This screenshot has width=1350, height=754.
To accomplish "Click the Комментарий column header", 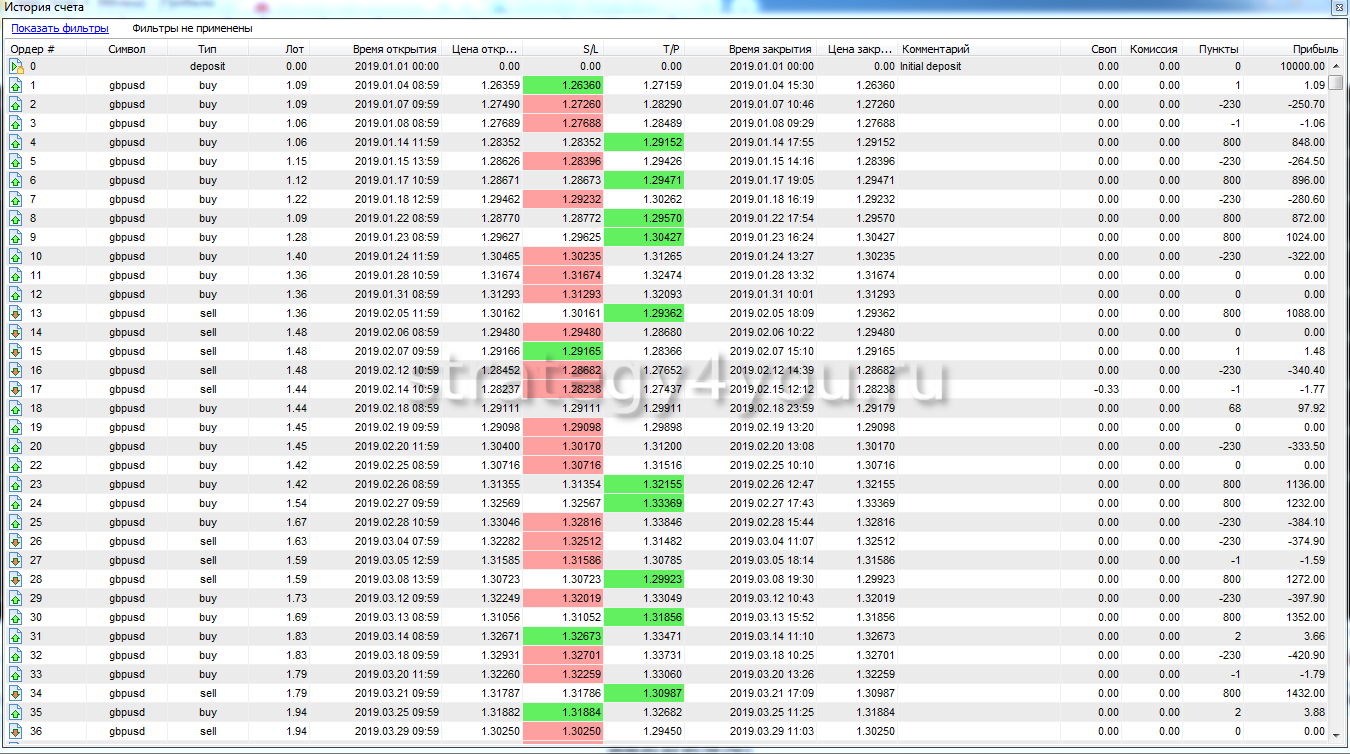I will pos(936,49).
